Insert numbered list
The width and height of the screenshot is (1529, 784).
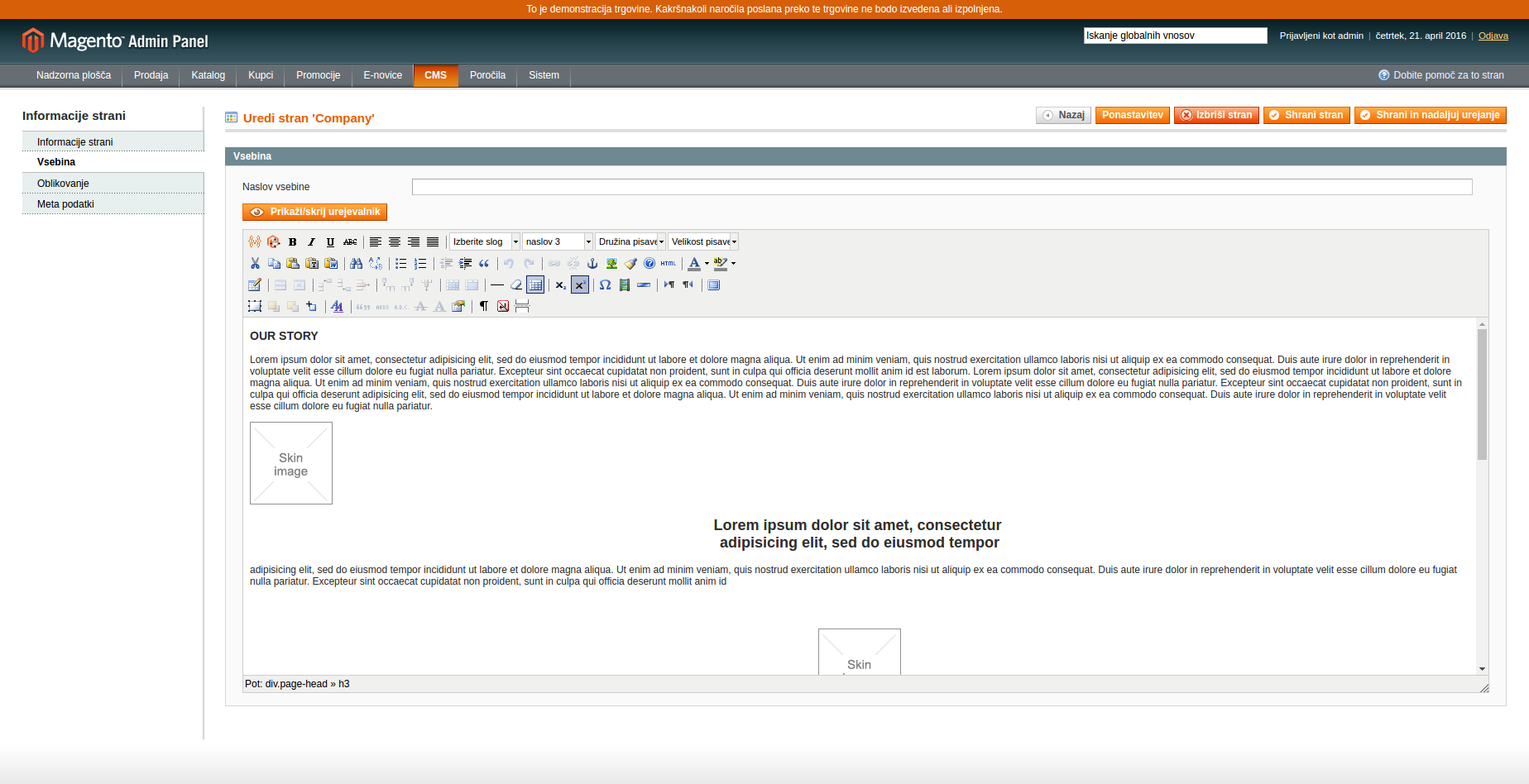click(419, 263)
